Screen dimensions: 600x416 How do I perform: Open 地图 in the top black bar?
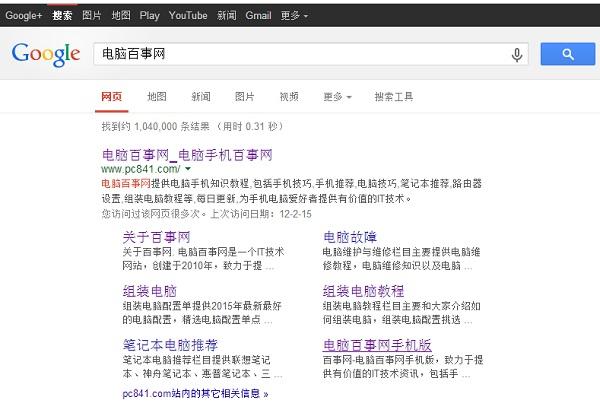tap(121, 16)
